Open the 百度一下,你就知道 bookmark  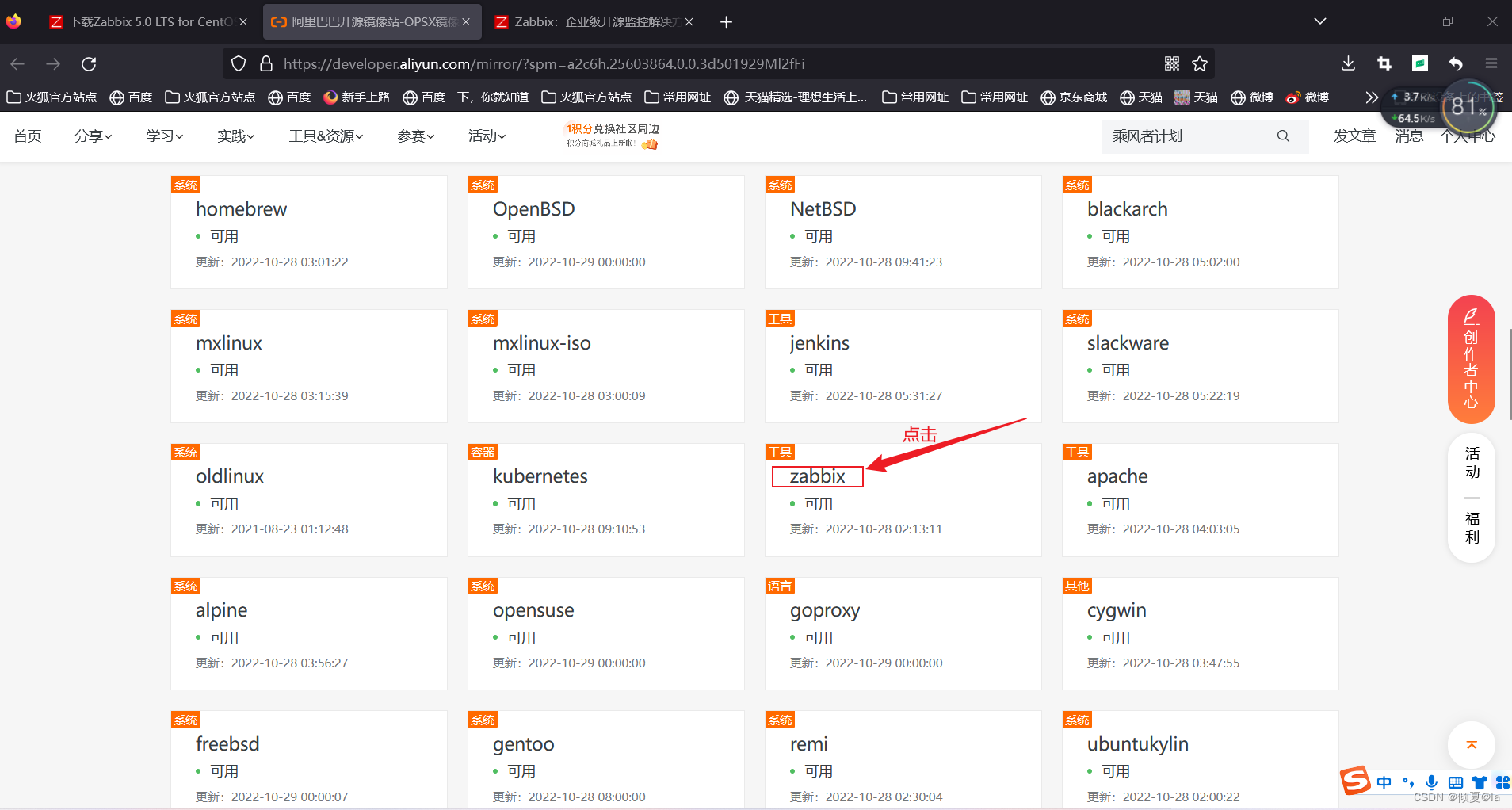pyautogui.click(x=465, y=97)
